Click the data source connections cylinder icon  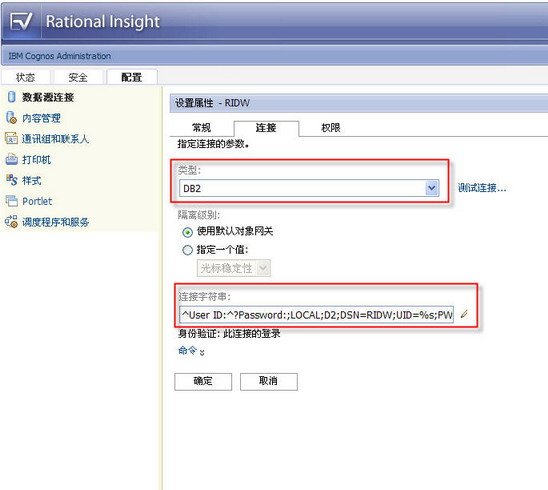(x=12, y=97)
